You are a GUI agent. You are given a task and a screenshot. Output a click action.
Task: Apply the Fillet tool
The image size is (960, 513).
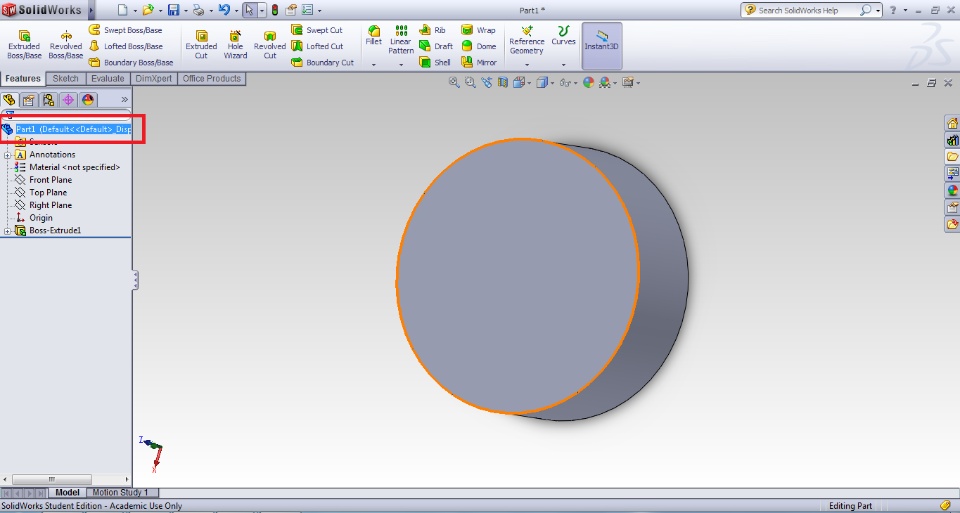pyautogui.click(x=373, y=36)
